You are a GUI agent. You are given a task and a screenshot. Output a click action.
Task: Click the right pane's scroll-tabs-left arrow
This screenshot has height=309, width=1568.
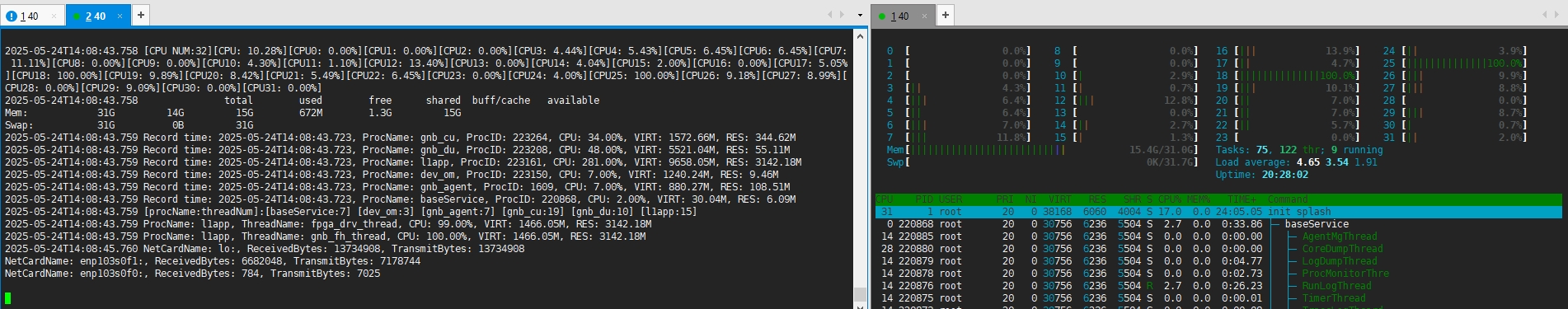[x=1544, y=15]
